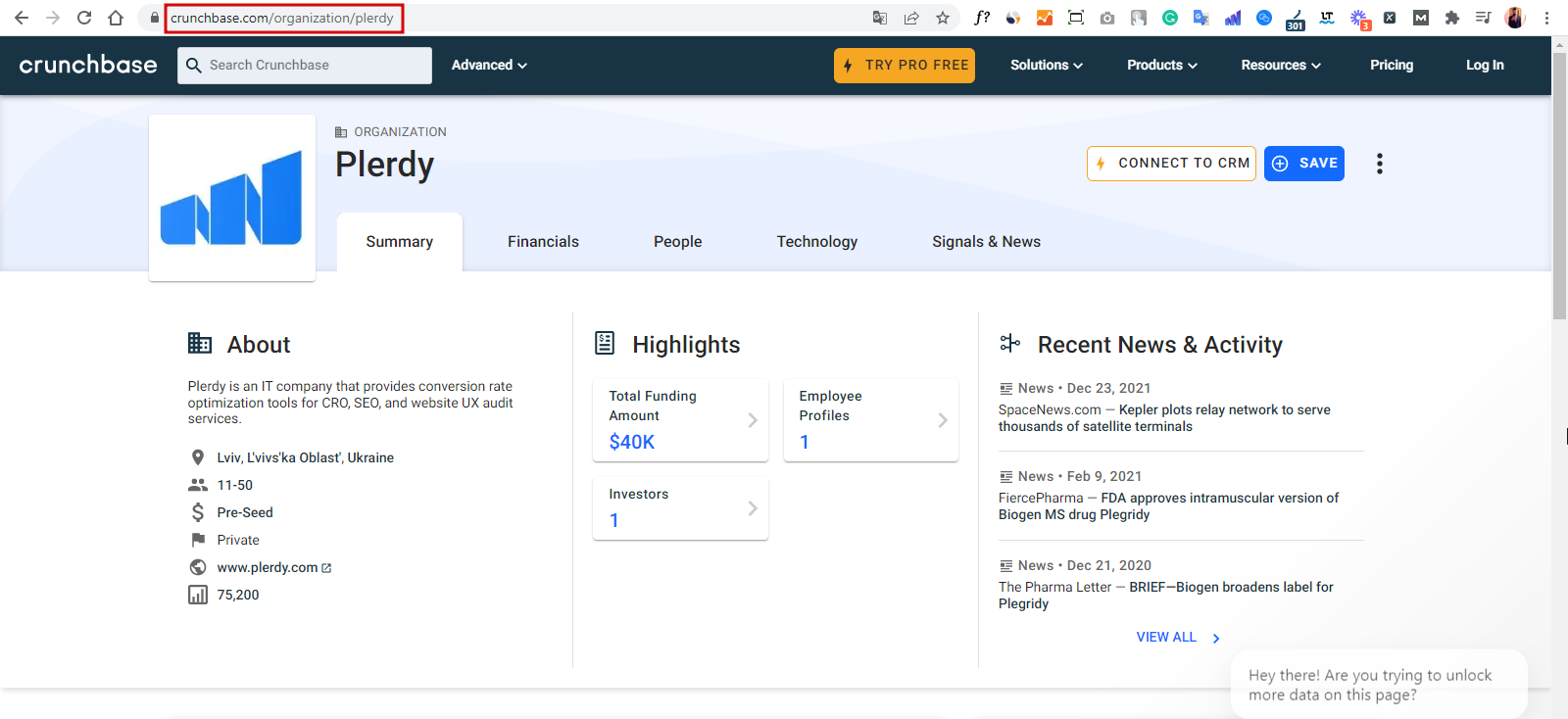Open the Employee Profiles card

point(871,420)
